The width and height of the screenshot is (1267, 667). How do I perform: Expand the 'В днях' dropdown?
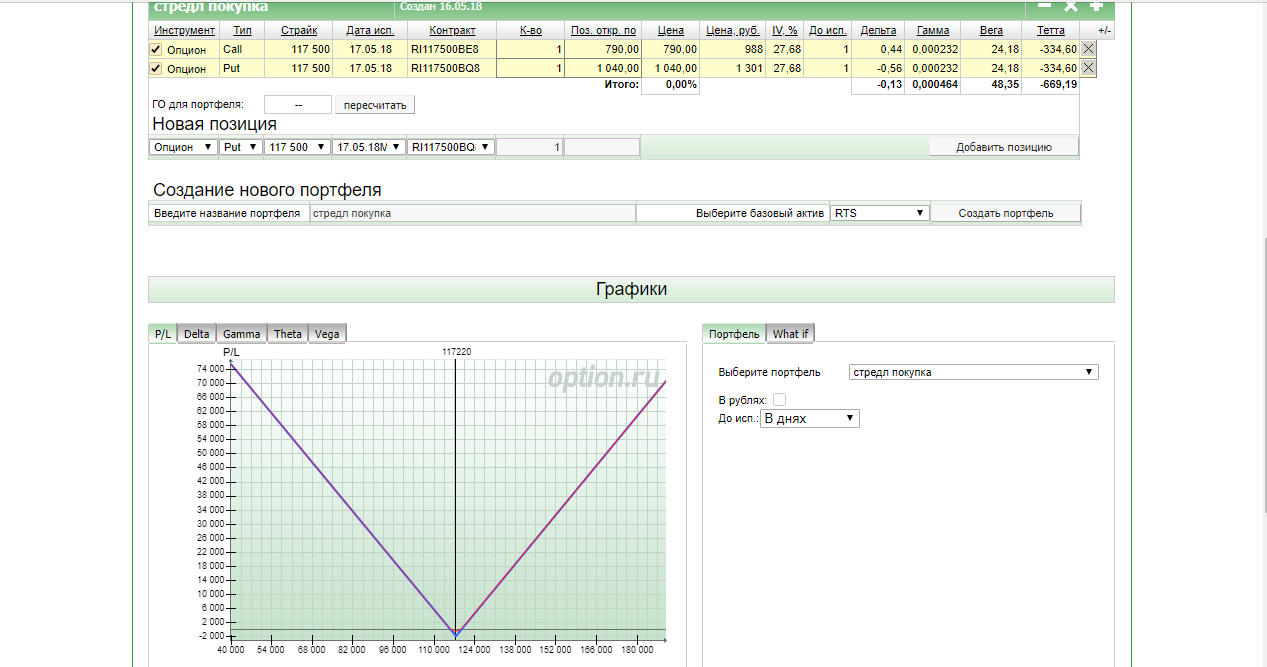coord(810,418)
